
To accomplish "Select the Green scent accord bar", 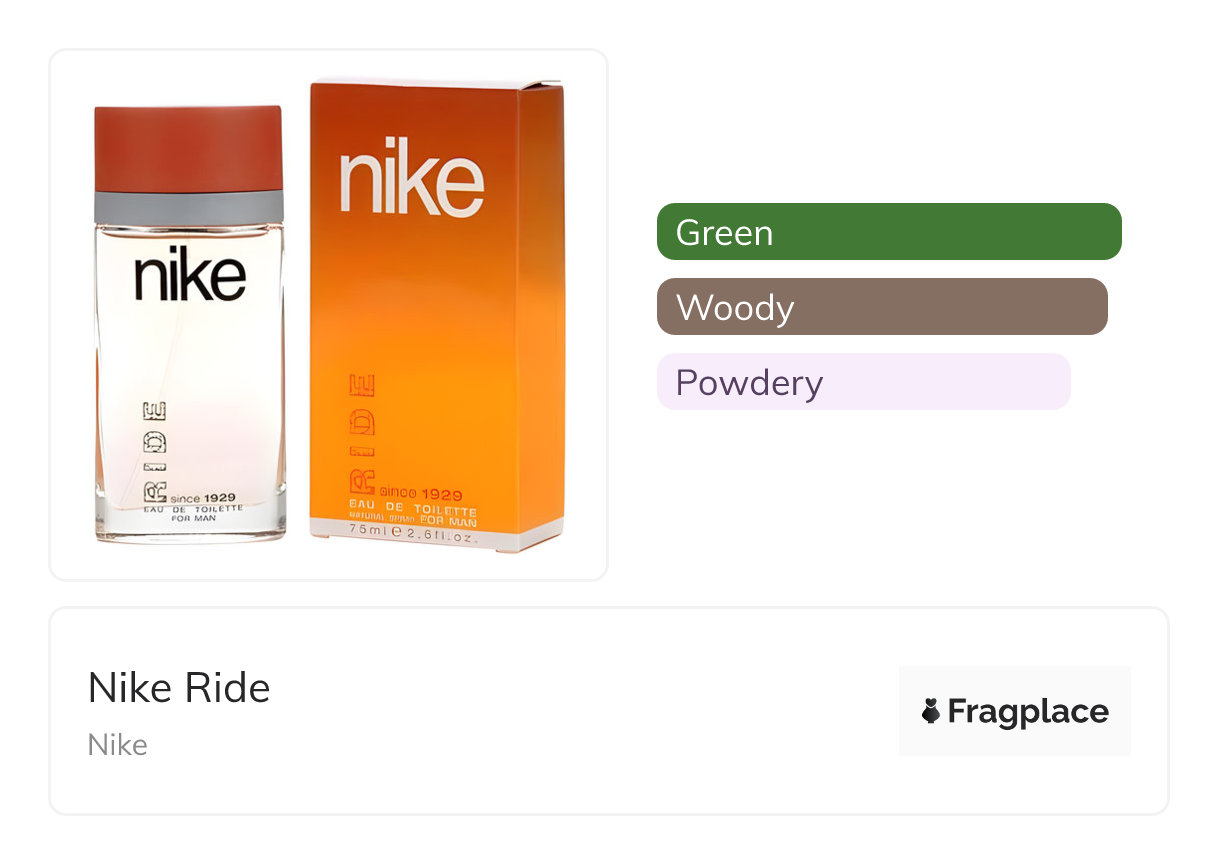I will pos(888,232).
